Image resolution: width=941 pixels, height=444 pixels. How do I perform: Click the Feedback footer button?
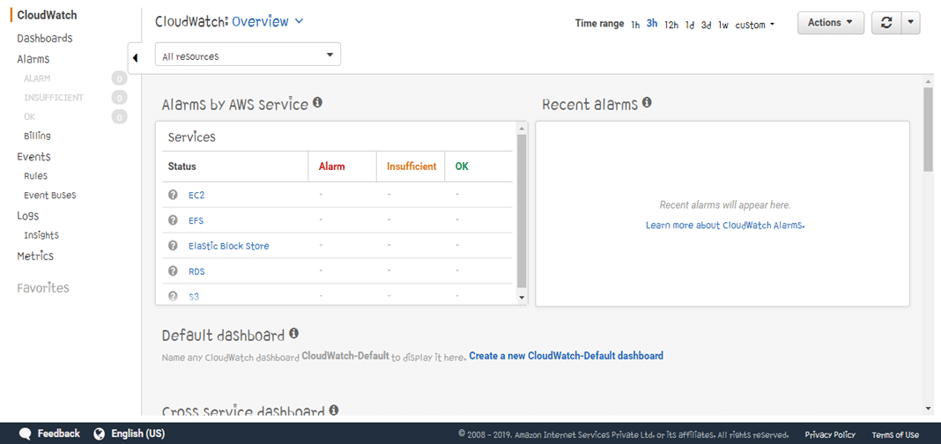pyautogui.click(x=49, y=433)
